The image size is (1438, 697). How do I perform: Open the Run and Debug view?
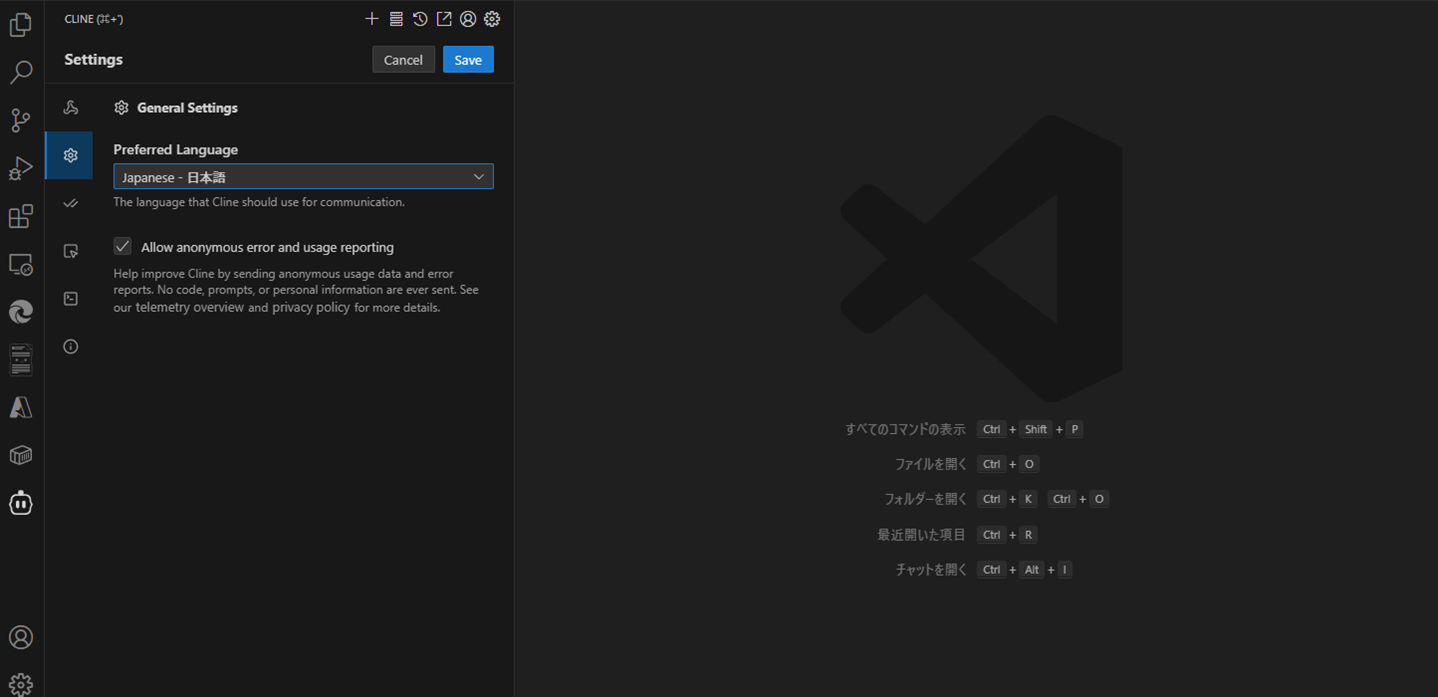pos(20,168)
